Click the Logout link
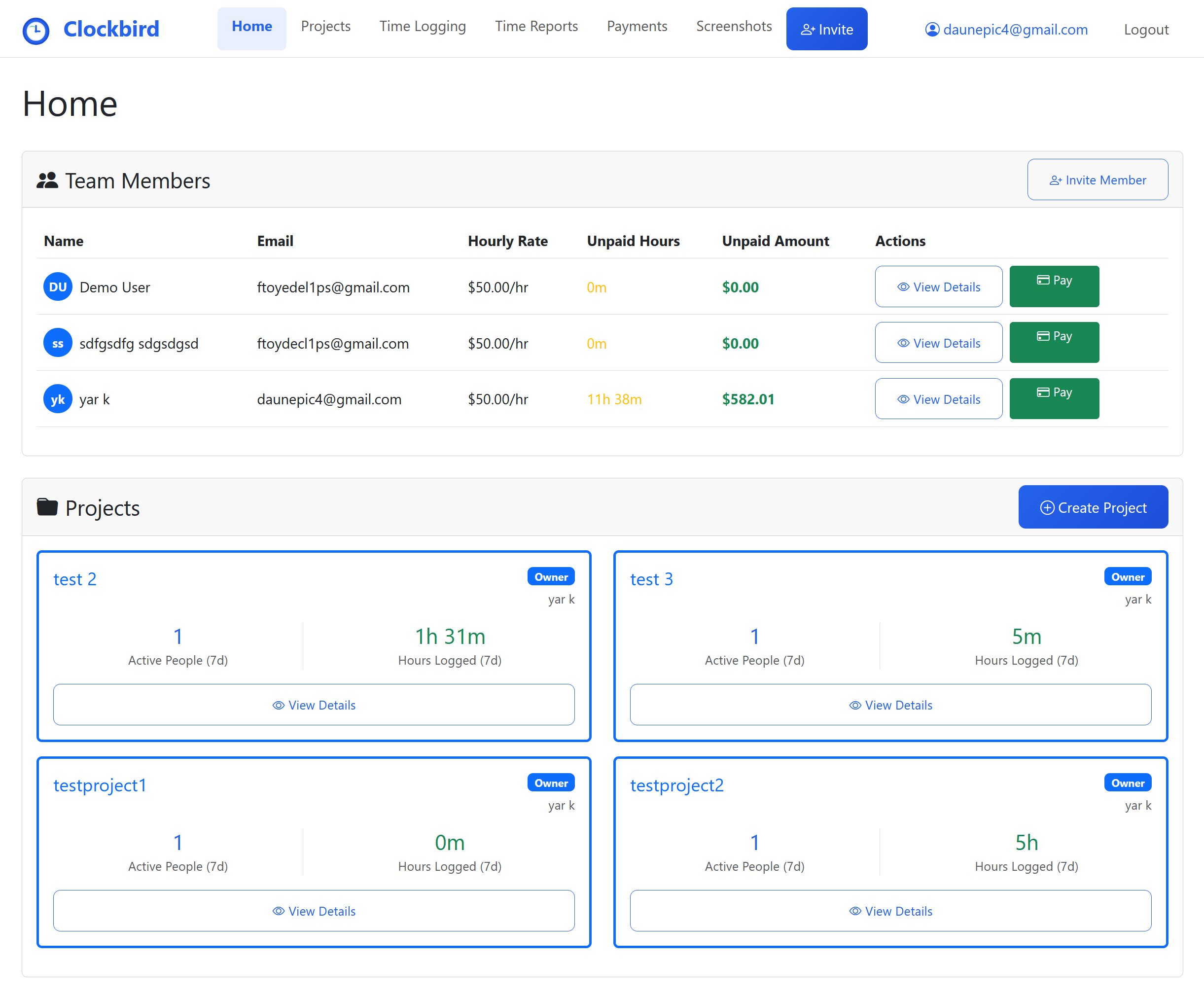The width and height of the screenshot is (1204, 996). click(x=1145, y=29)
